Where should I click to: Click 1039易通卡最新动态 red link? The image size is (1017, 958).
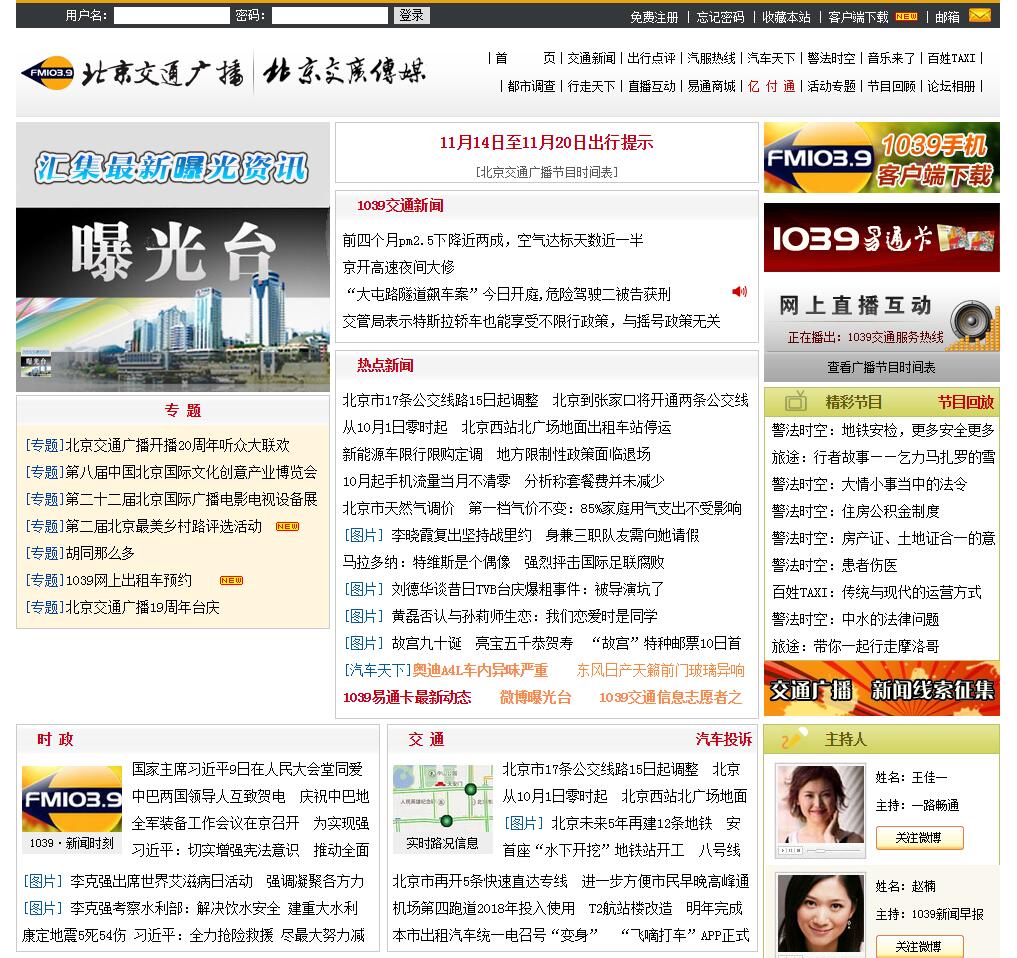[407, 697]
